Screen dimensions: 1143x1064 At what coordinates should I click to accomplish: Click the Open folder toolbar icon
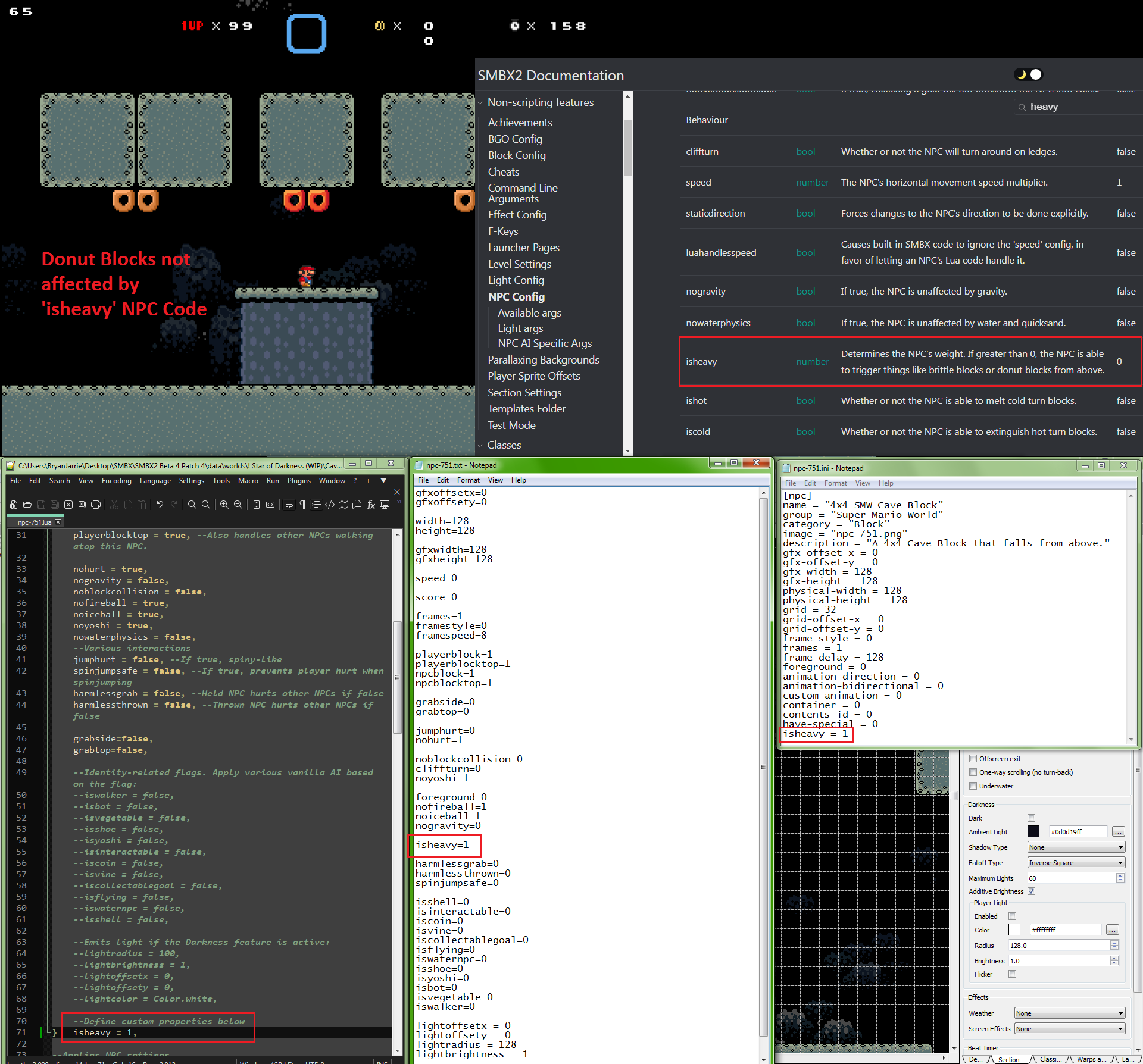coord(27,505)
